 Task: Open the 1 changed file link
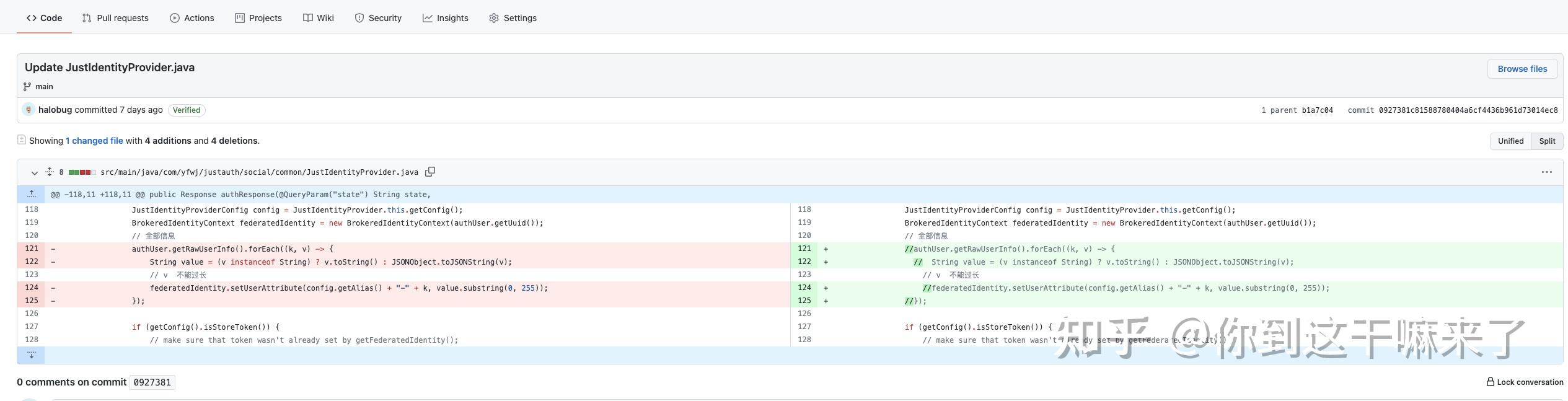point(94,141)
